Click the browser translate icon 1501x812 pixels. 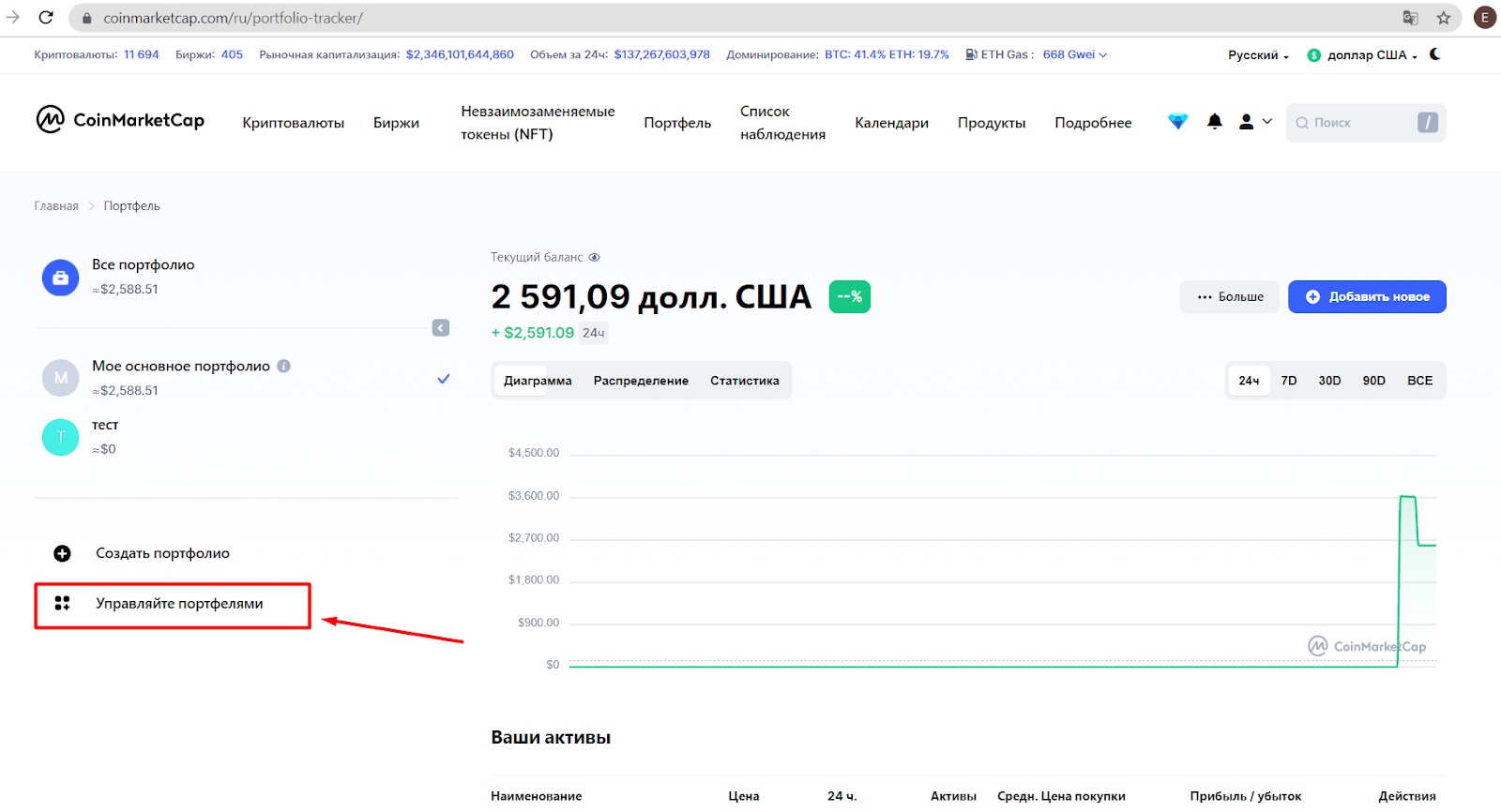click(x=1410, y=18)
